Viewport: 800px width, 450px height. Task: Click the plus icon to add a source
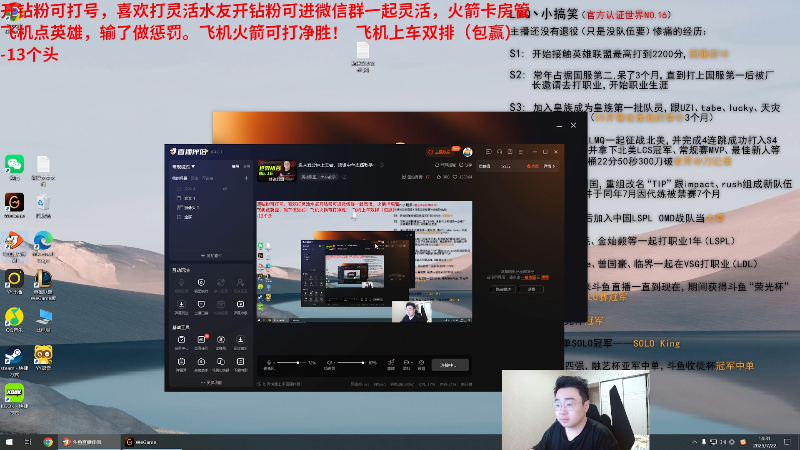(246, 178)
